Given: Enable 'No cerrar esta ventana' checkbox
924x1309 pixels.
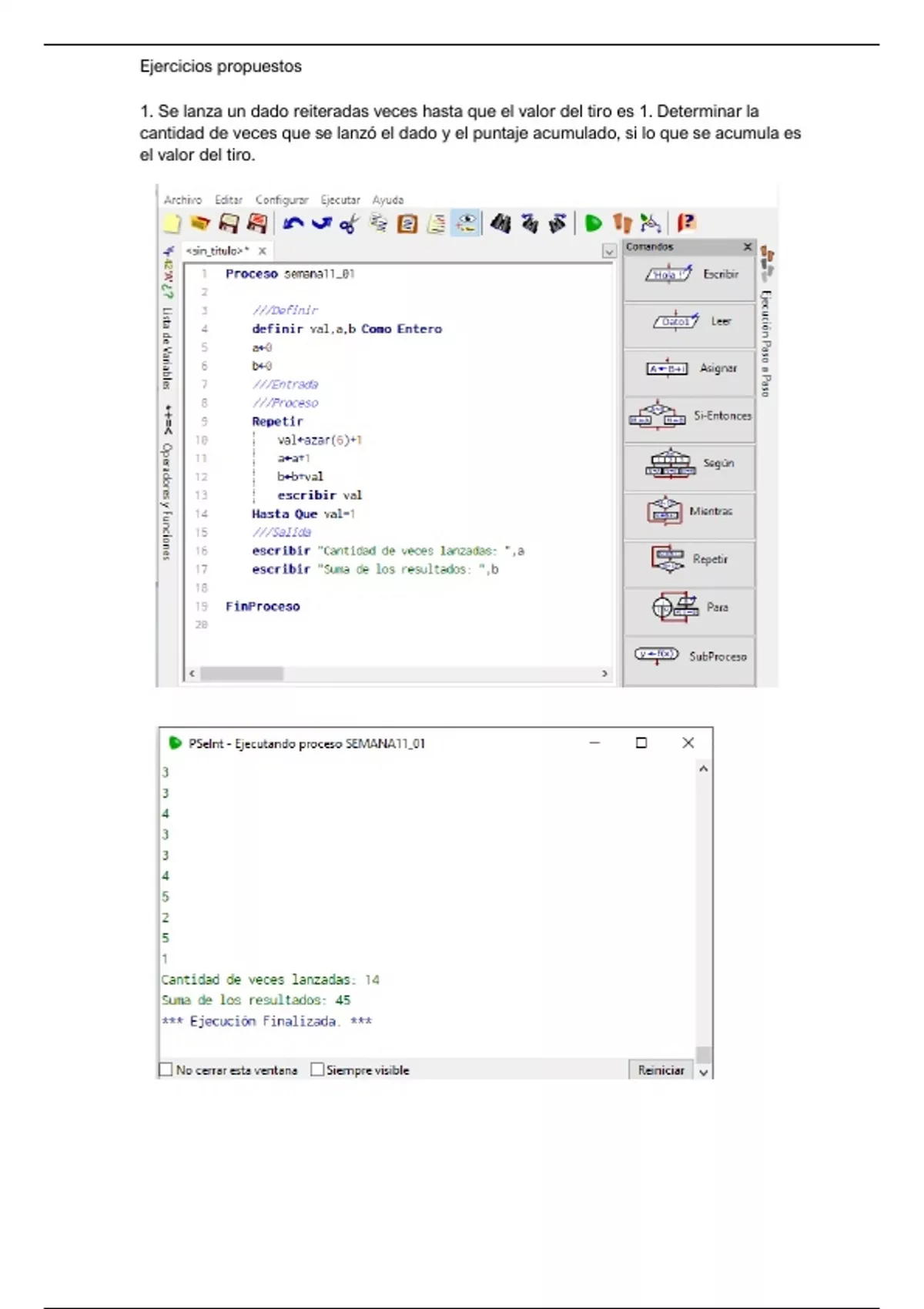Looking at the screenshot, I should click(166, 1070).
